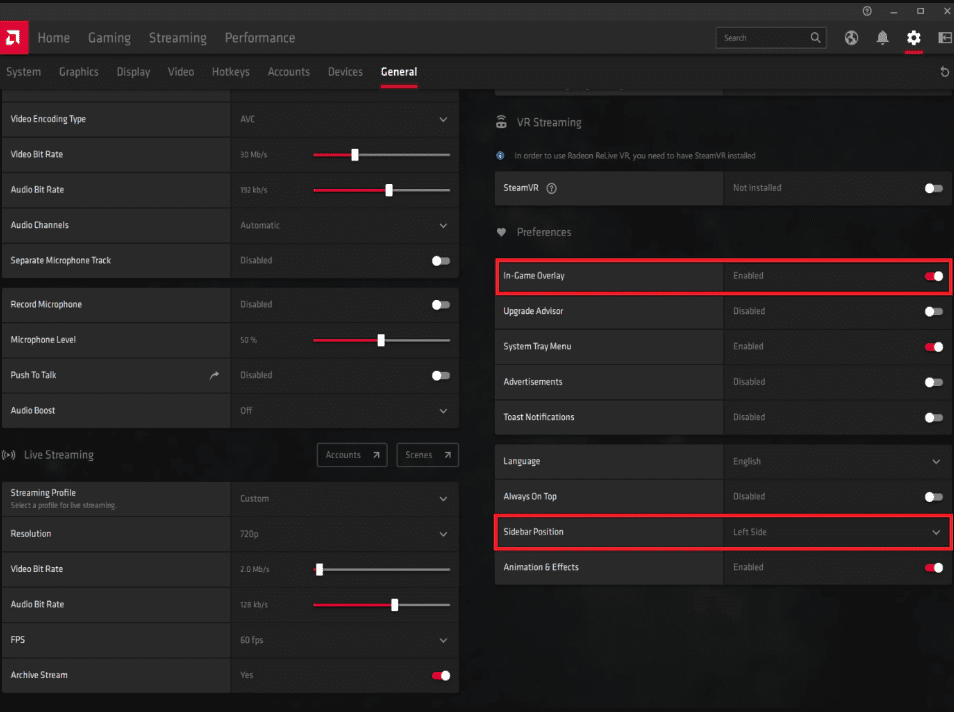Turn on Toast Notifications toggle

click(x=933, y=417)
